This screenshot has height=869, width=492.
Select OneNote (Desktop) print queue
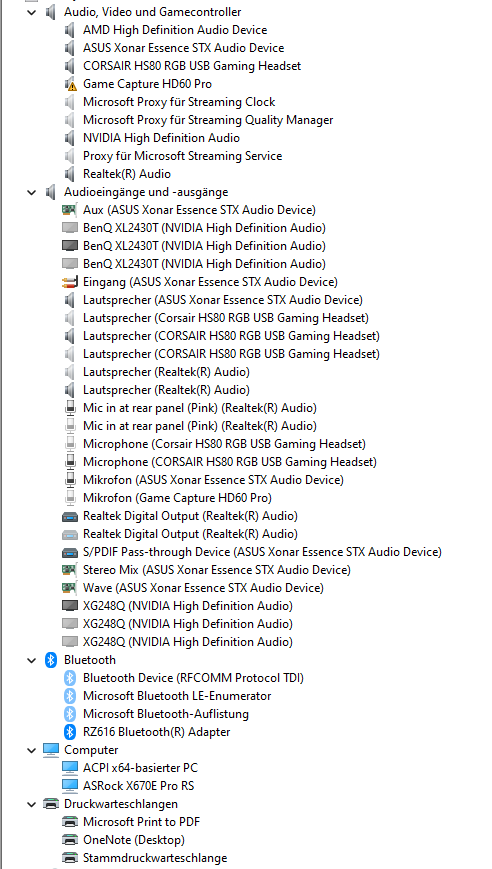(134, 840)
